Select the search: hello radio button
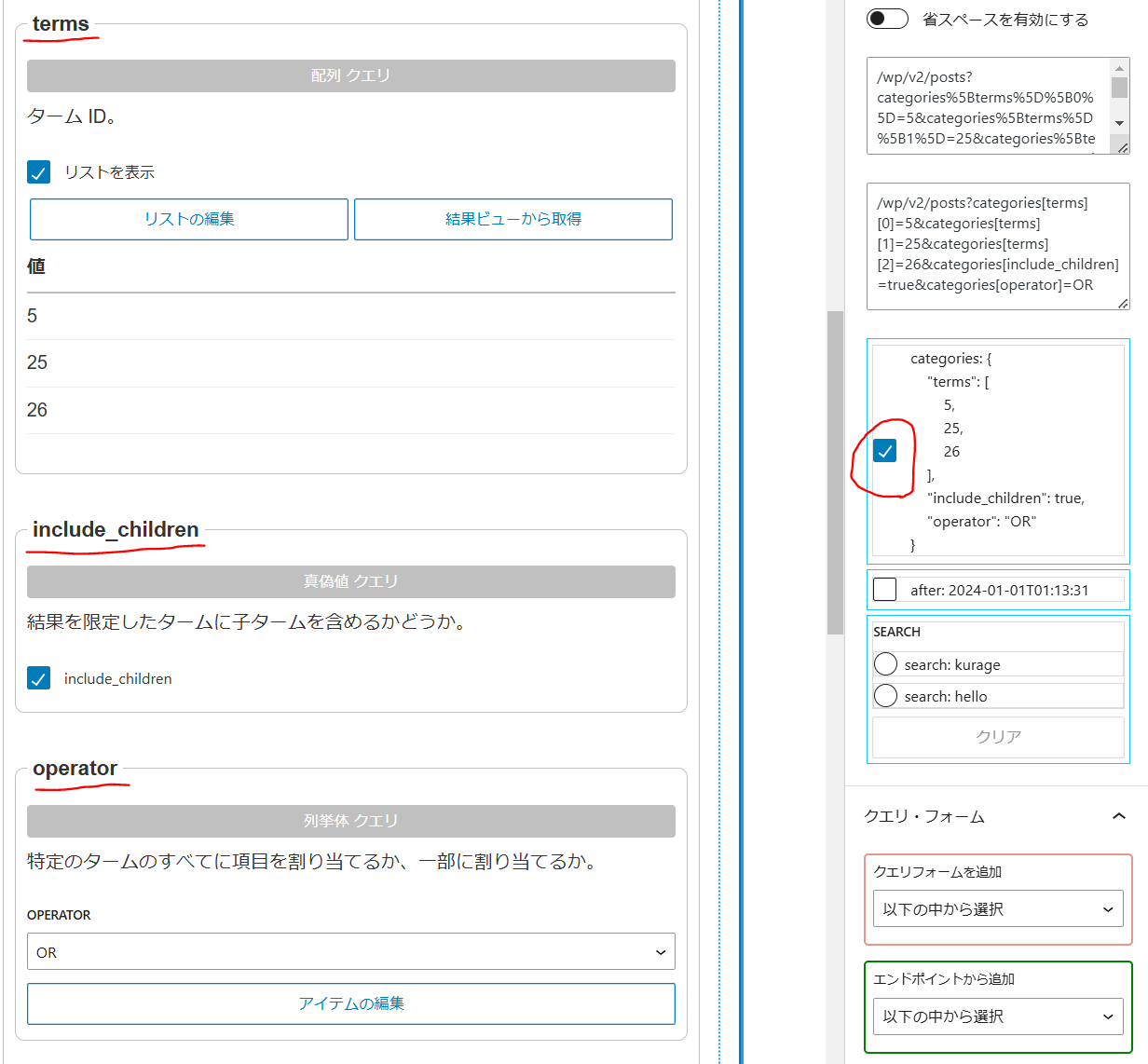The image size is (1148, 1064). click(x=885, y=695)
